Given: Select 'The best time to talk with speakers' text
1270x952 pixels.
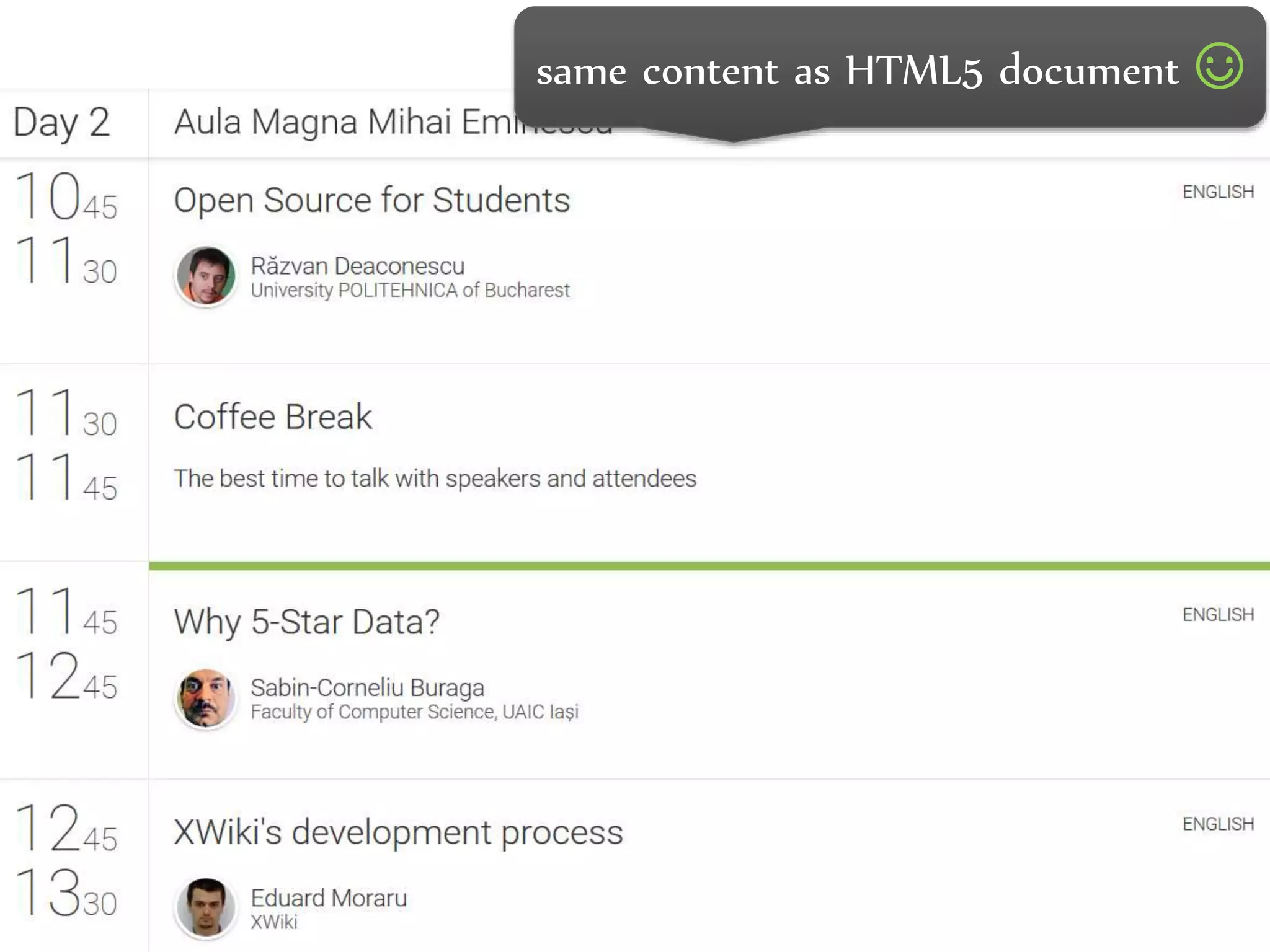Looking at the screenshot, I should [x=358, y=478].
